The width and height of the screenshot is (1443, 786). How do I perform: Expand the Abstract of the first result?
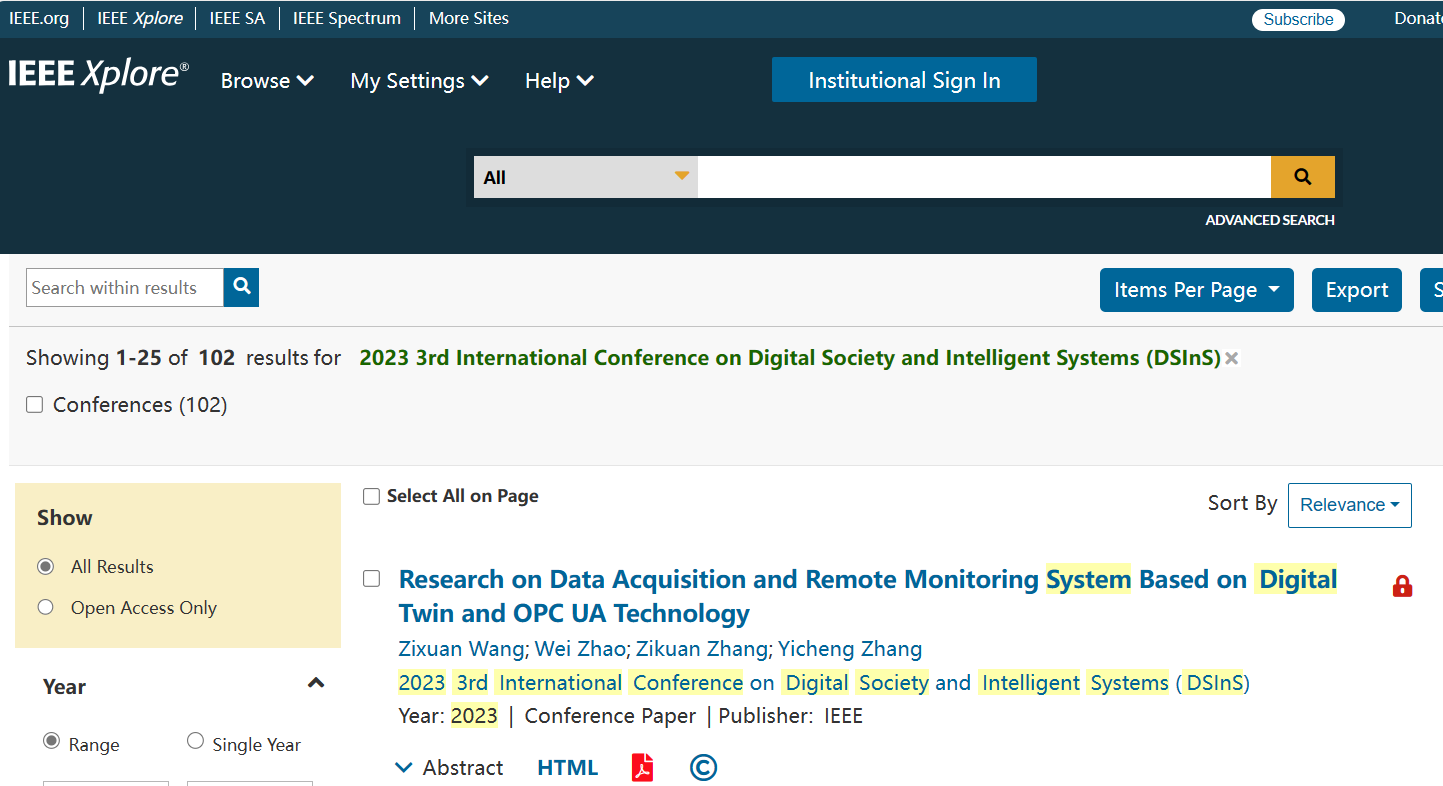coord(449,768)
